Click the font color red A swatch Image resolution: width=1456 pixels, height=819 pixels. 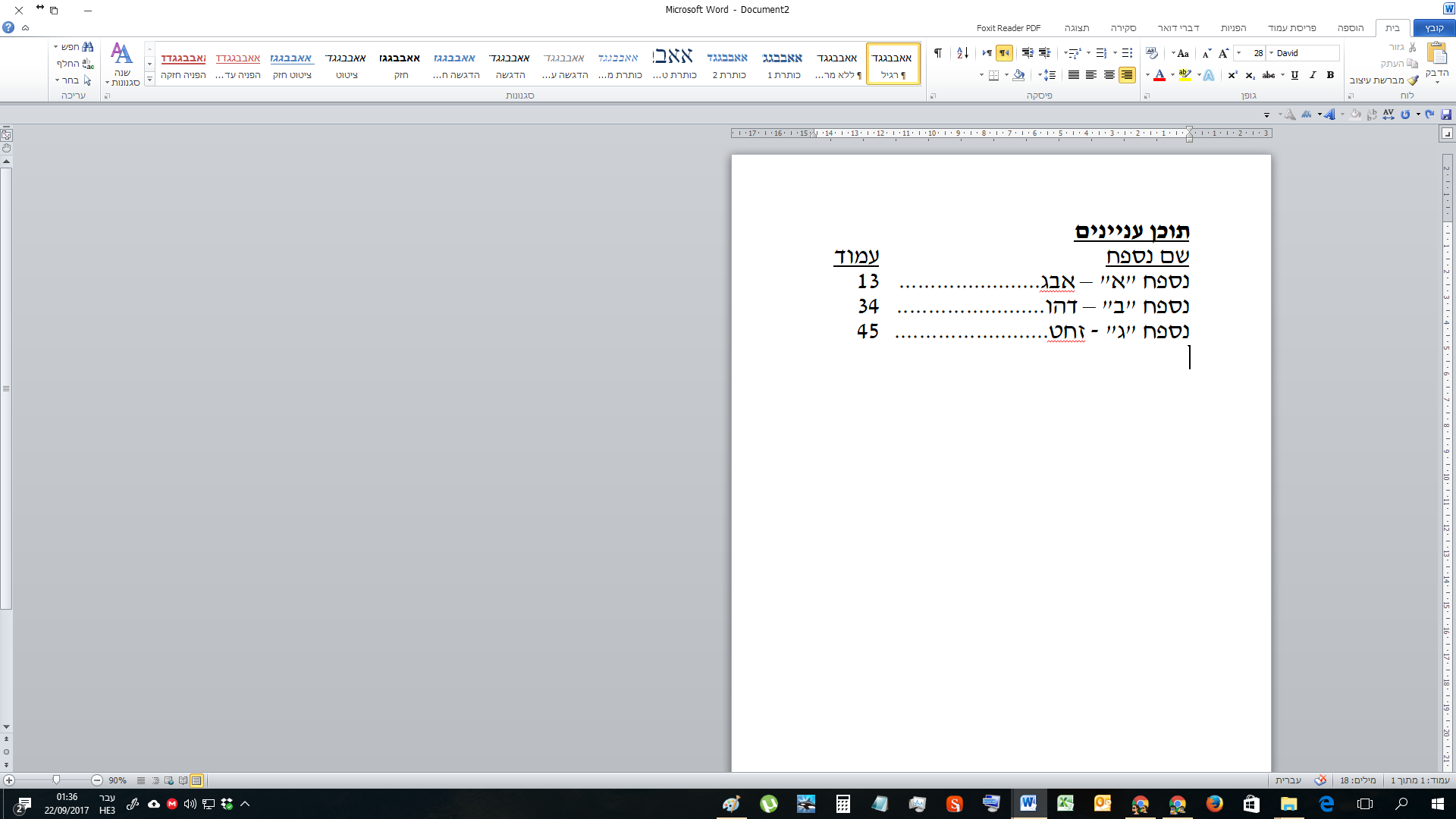1159,75
